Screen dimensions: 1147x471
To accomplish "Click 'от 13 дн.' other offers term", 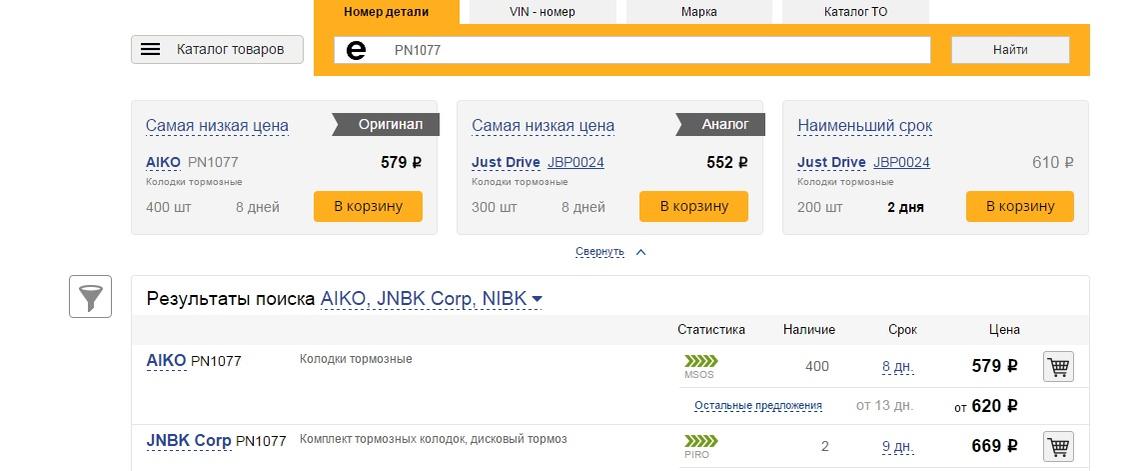I will pos(884,405).
